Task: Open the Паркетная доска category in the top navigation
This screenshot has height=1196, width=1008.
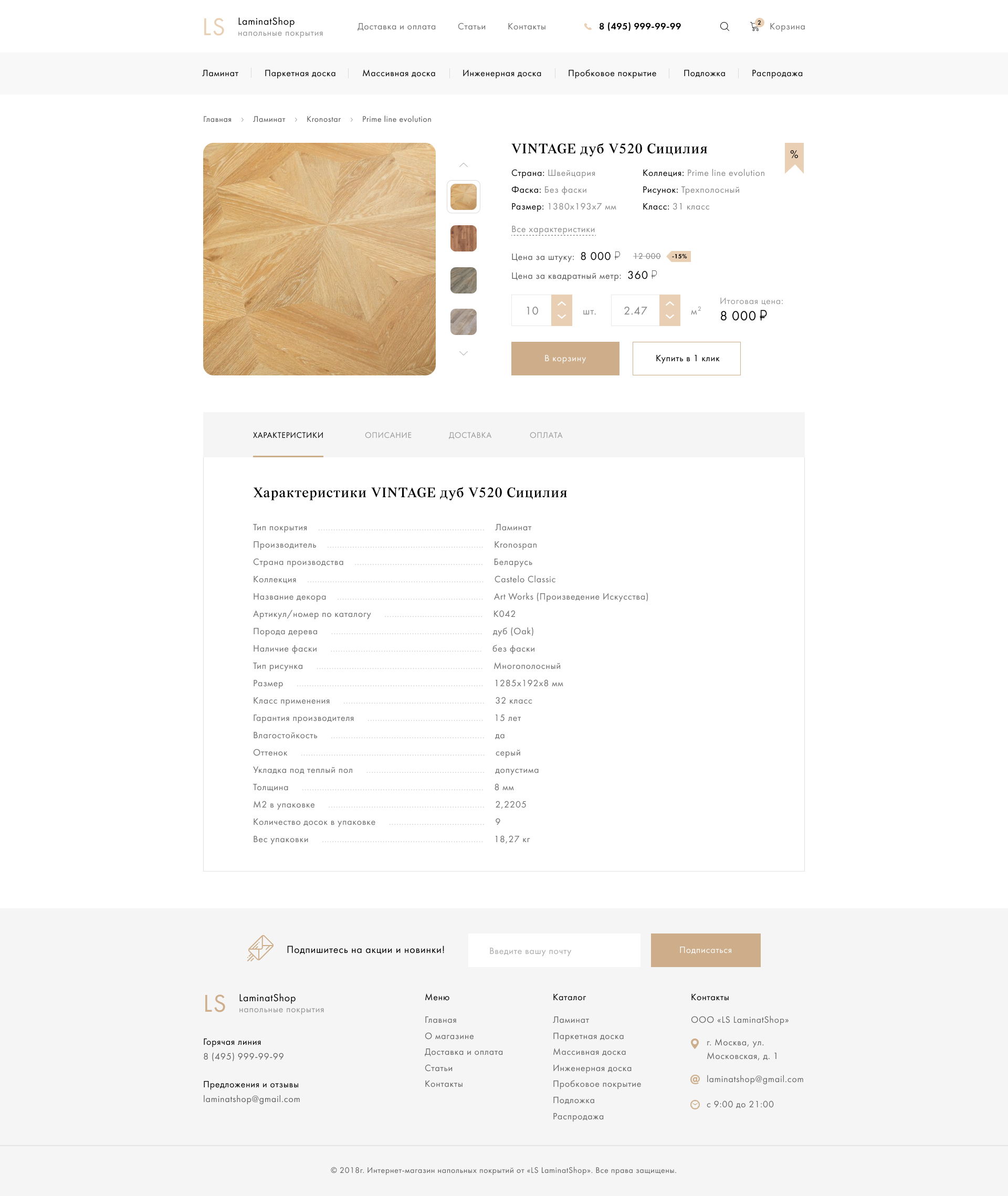Action: [x=300, y=73]
